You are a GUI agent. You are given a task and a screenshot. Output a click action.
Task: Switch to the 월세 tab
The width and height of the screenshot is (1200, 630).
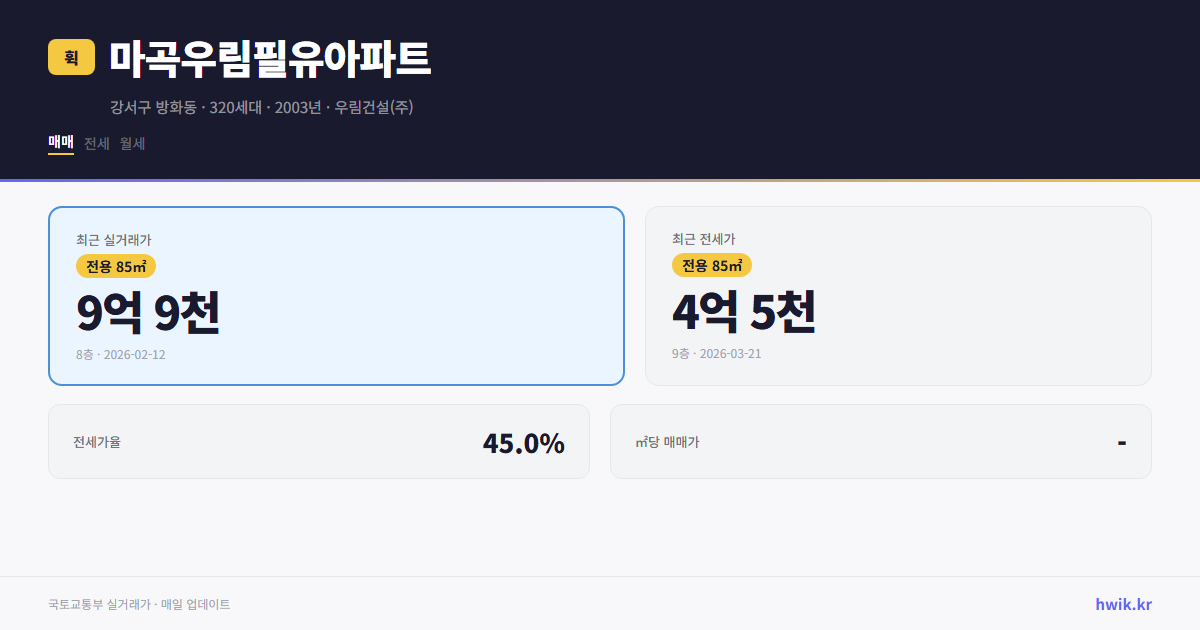[x=131, y=143]
